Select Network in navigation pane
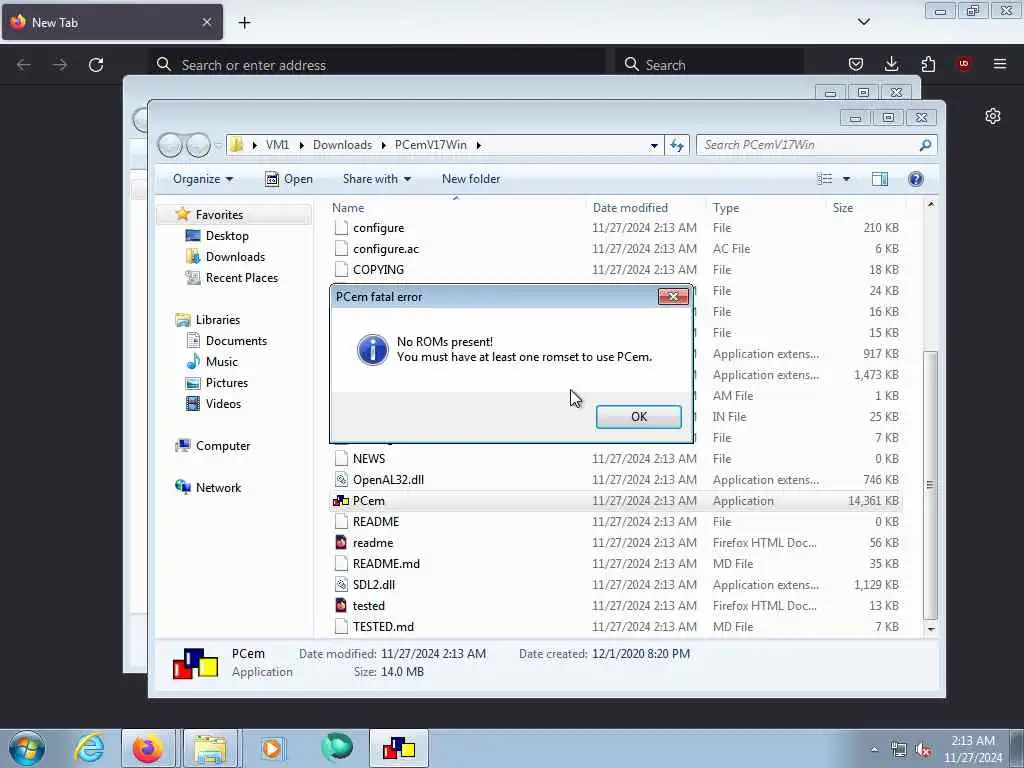This screenshot has width=1024, height=768. coord(218,488)
